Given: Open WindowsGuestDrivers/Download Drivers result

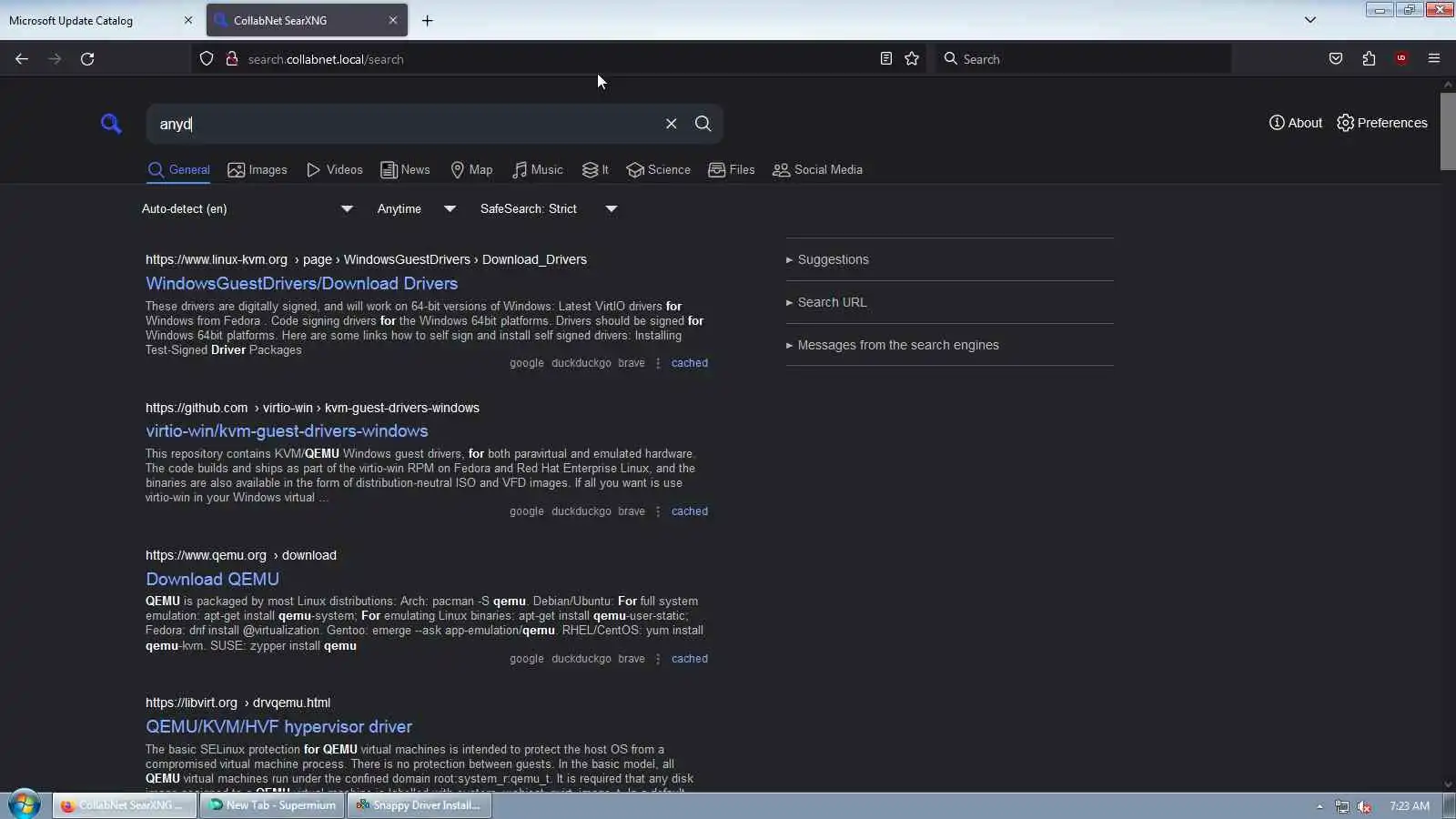Looking at the screenshot, I should tap(301, 284).
